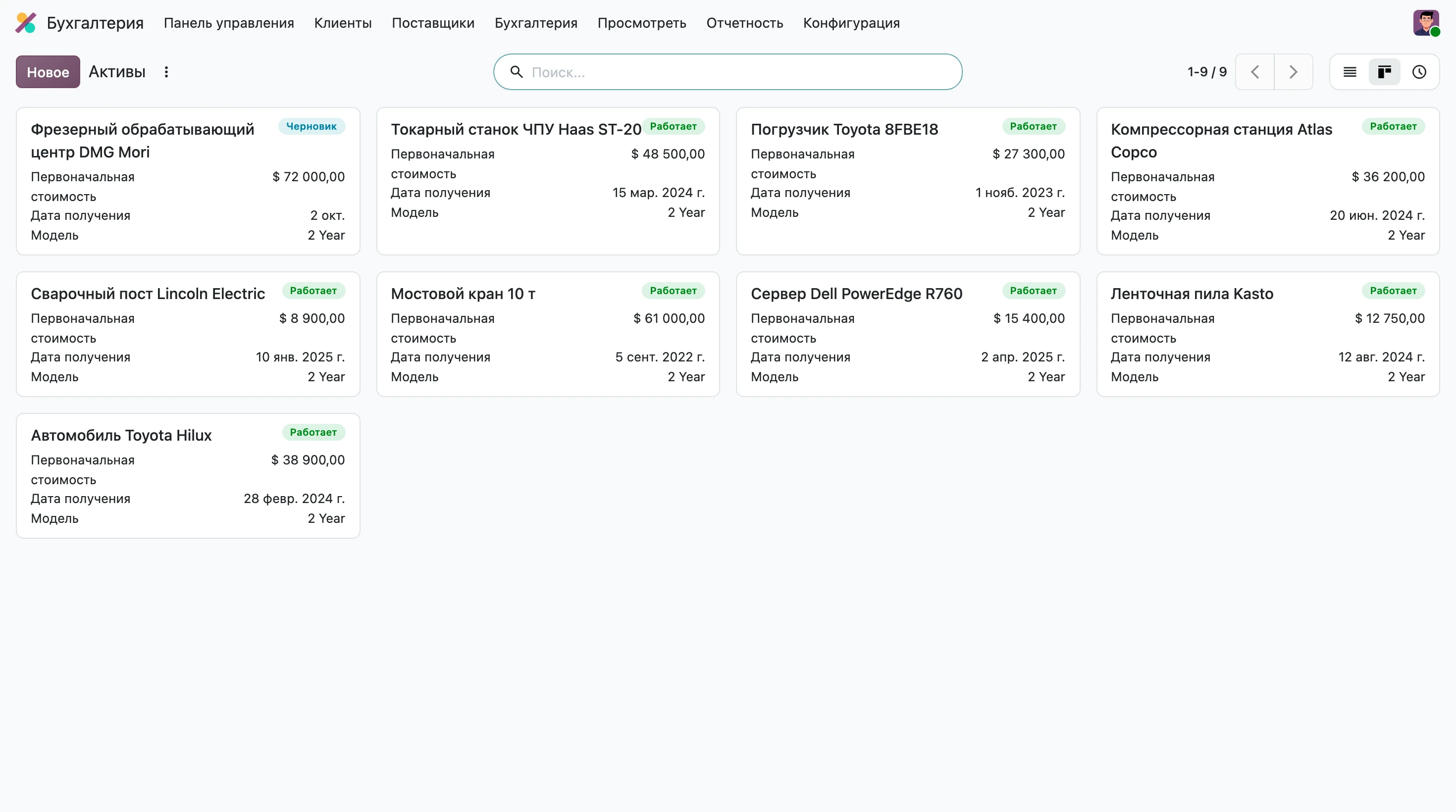Click the date 28 февр. 2024 г.
Viewport: 1456px width, 812px height.
[x=295, y=499]
